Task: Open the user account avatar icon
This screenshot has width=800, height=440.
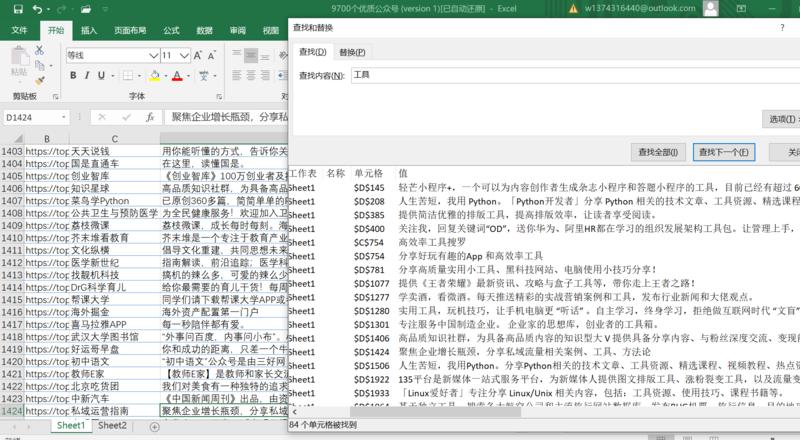Action: (x=710, y=8)
